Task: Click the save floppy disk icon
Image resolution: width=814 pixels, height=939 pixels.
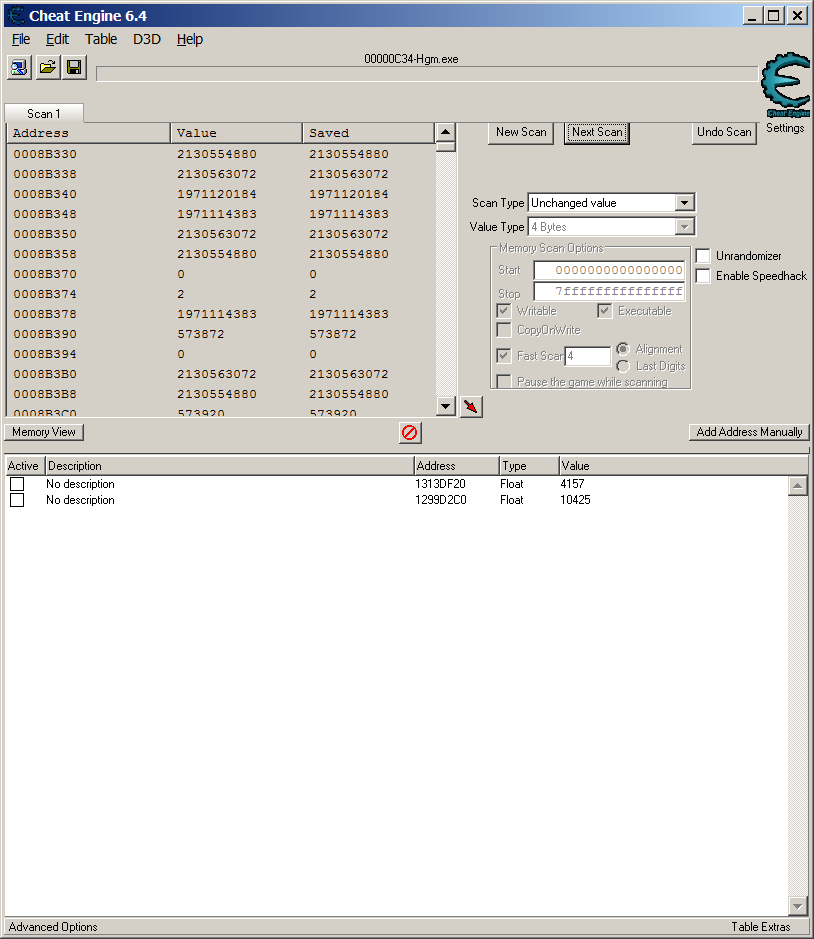Action: 74,67
